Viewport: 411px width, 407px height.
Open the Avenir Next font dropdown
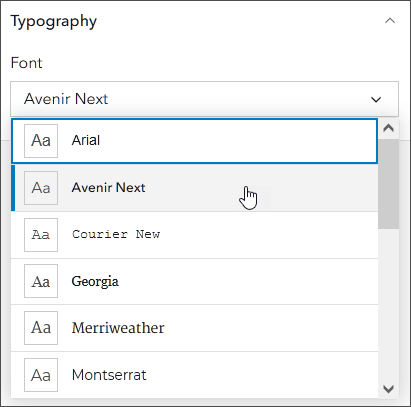tap(204, 99)
